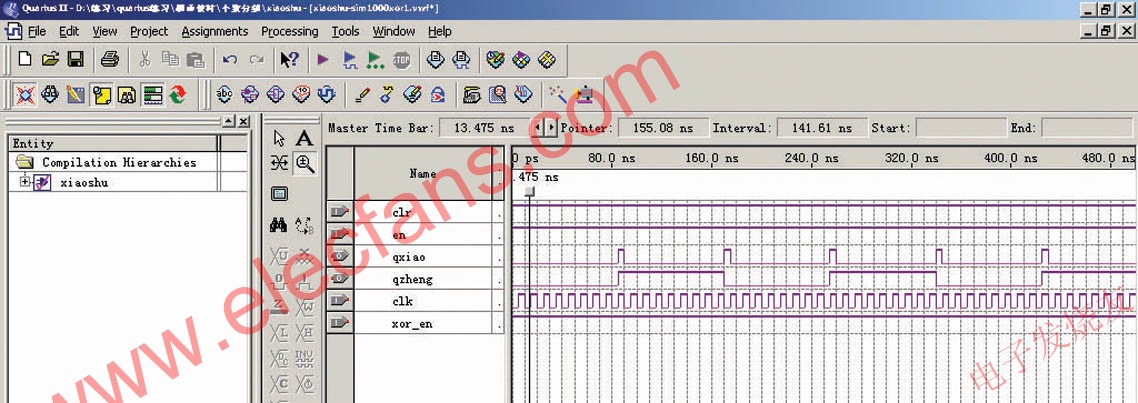Click the binoculars Find icon in waveform toolbar
The image size is (1138, 403).
279,226
